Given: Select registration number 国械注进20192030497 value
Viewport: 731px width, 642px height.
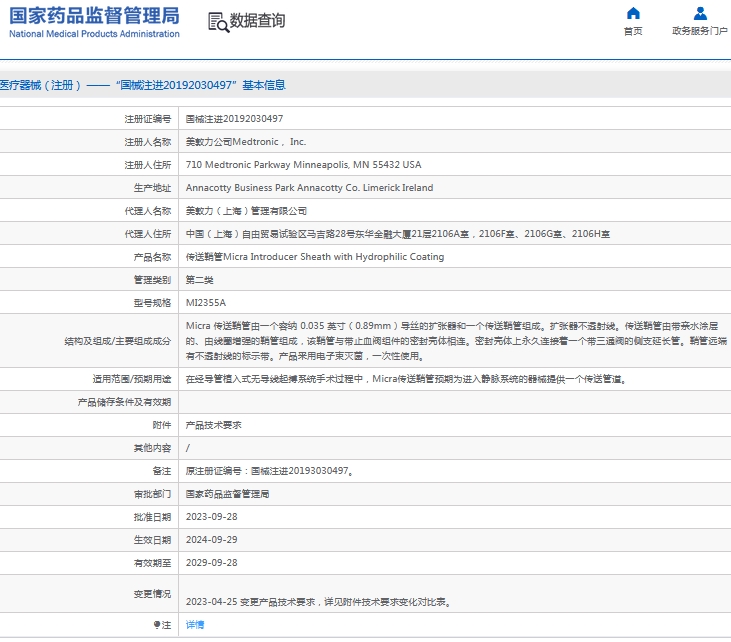Looking at the screenshot, I should click(x=234, y=119).
